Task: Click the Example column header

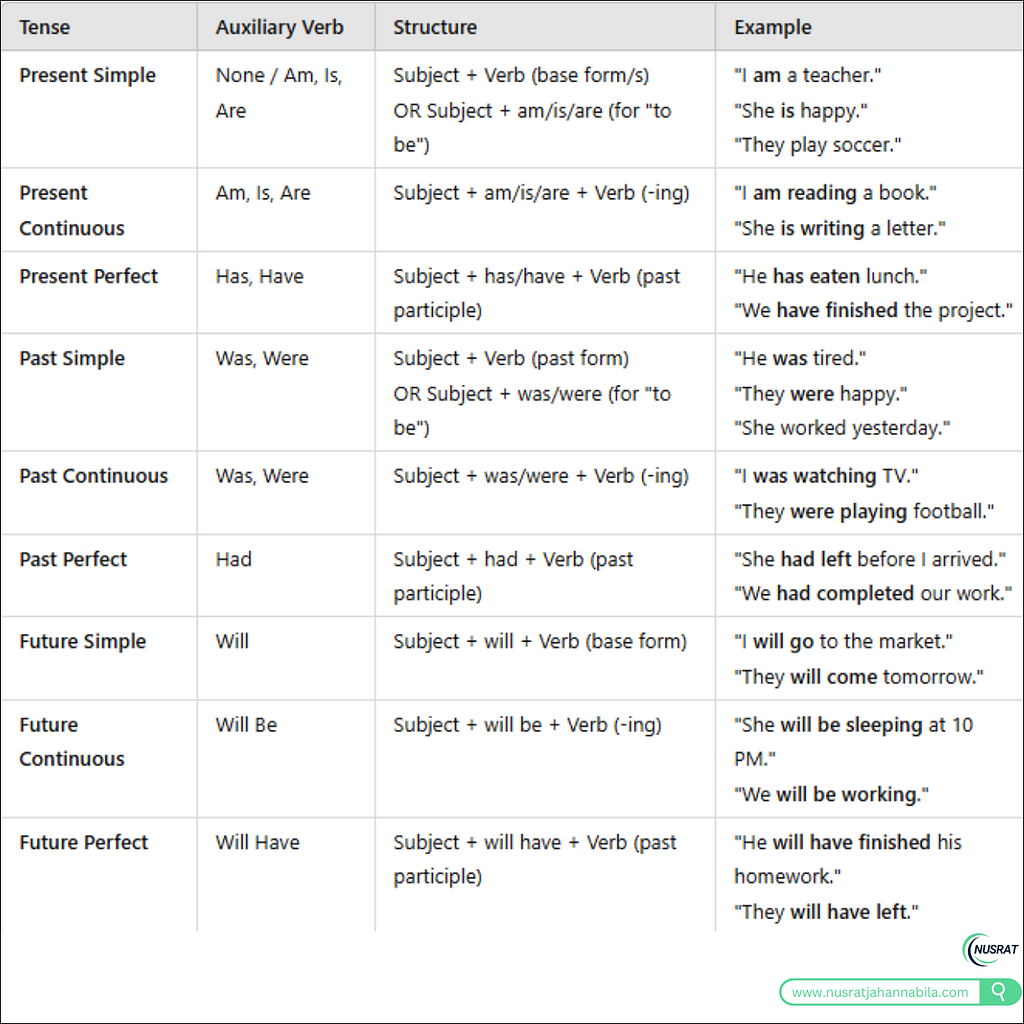Action: coord(773,27)
